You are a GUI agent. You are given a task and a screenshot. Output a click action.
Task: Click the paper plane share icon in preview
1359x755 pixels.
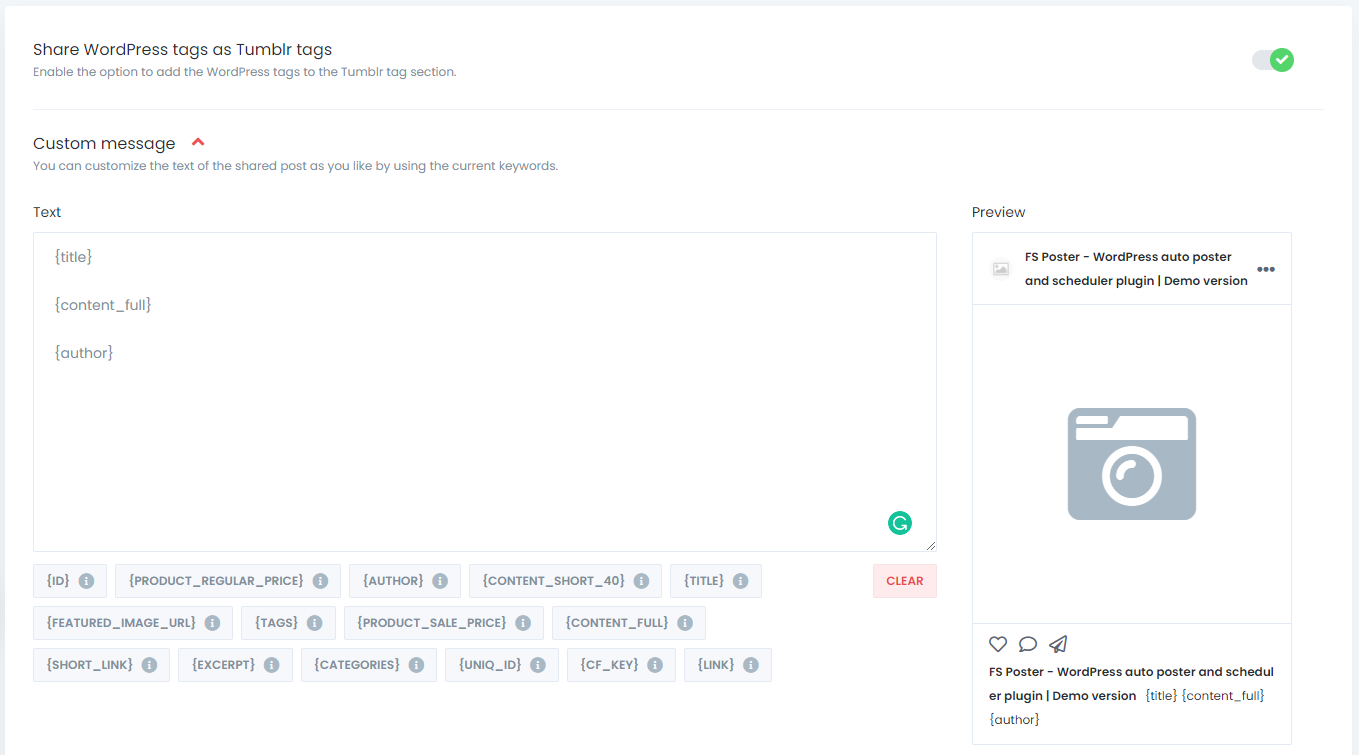(1058, 644)
